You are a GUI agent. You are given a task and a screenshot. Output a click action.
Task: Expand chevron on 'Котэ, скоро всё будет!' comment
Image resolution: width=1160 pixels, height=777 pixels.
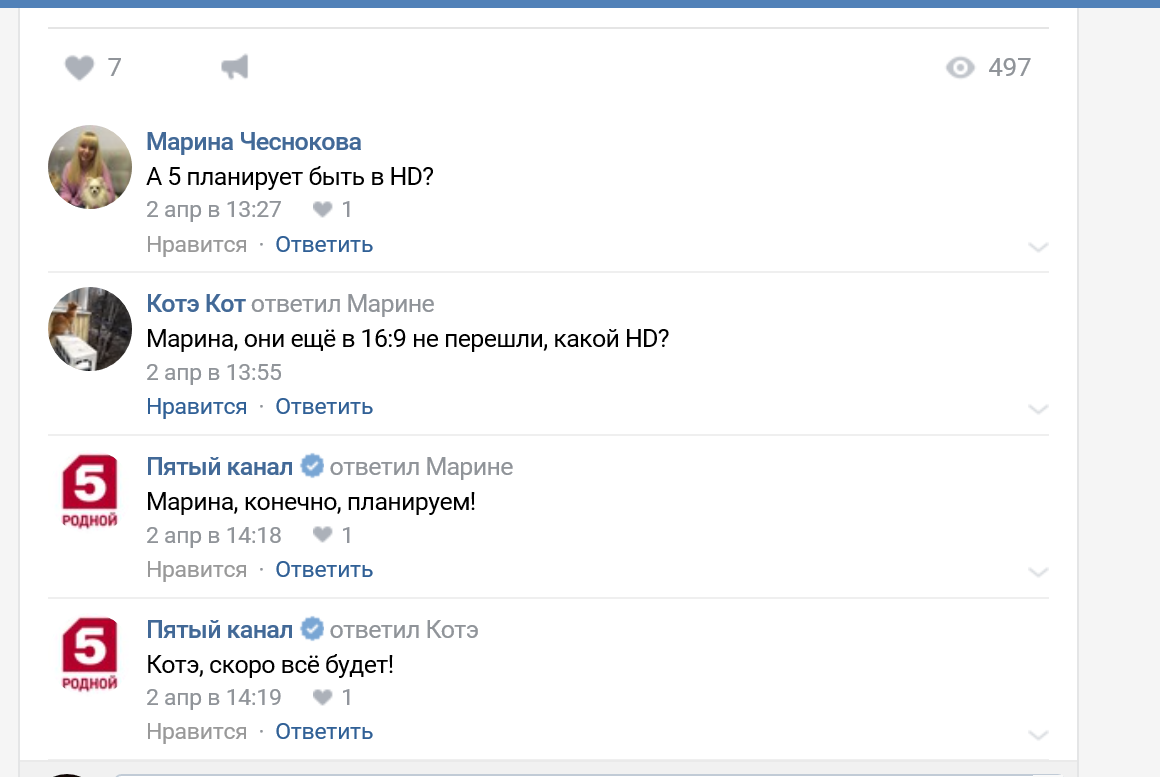pyautogui.click(x=1038, y=735)
